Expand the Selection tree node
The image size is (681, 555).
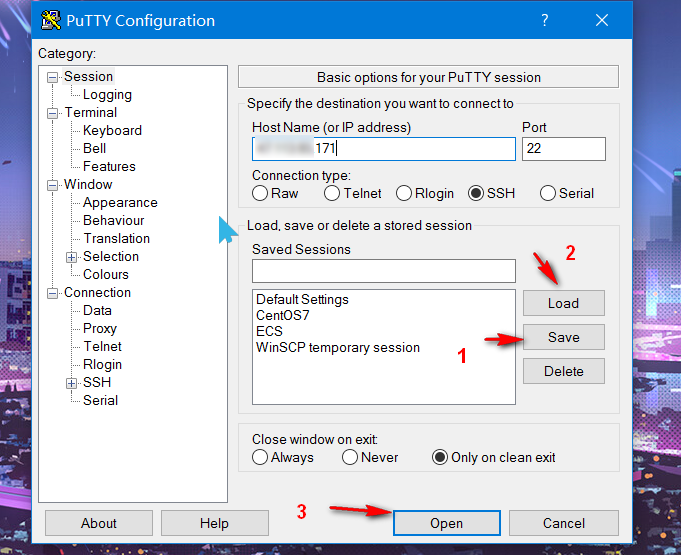point(71,258)
